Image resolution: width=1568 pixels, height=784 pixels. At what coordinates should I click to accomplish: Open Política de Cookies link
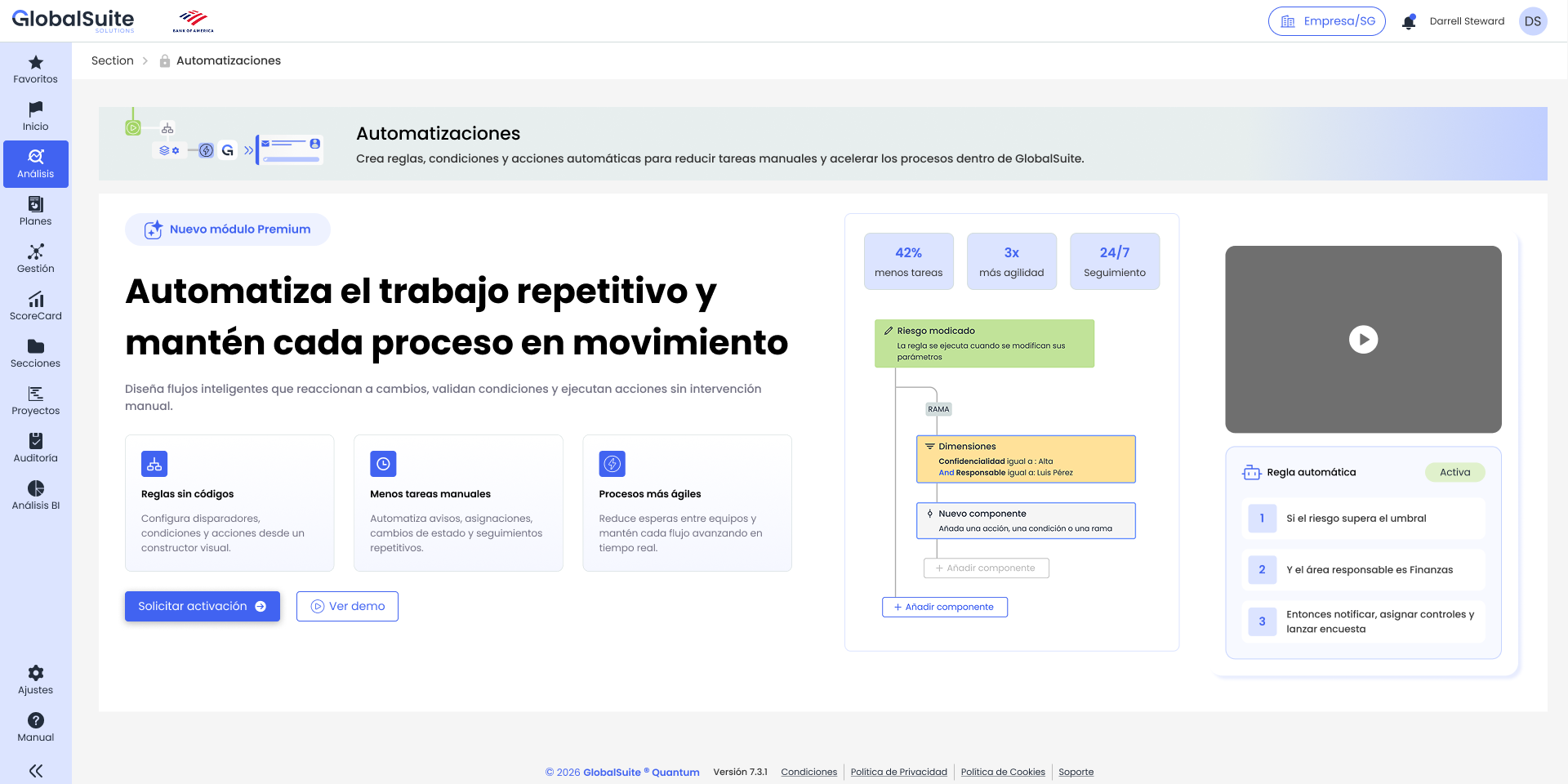(1003, 772)
